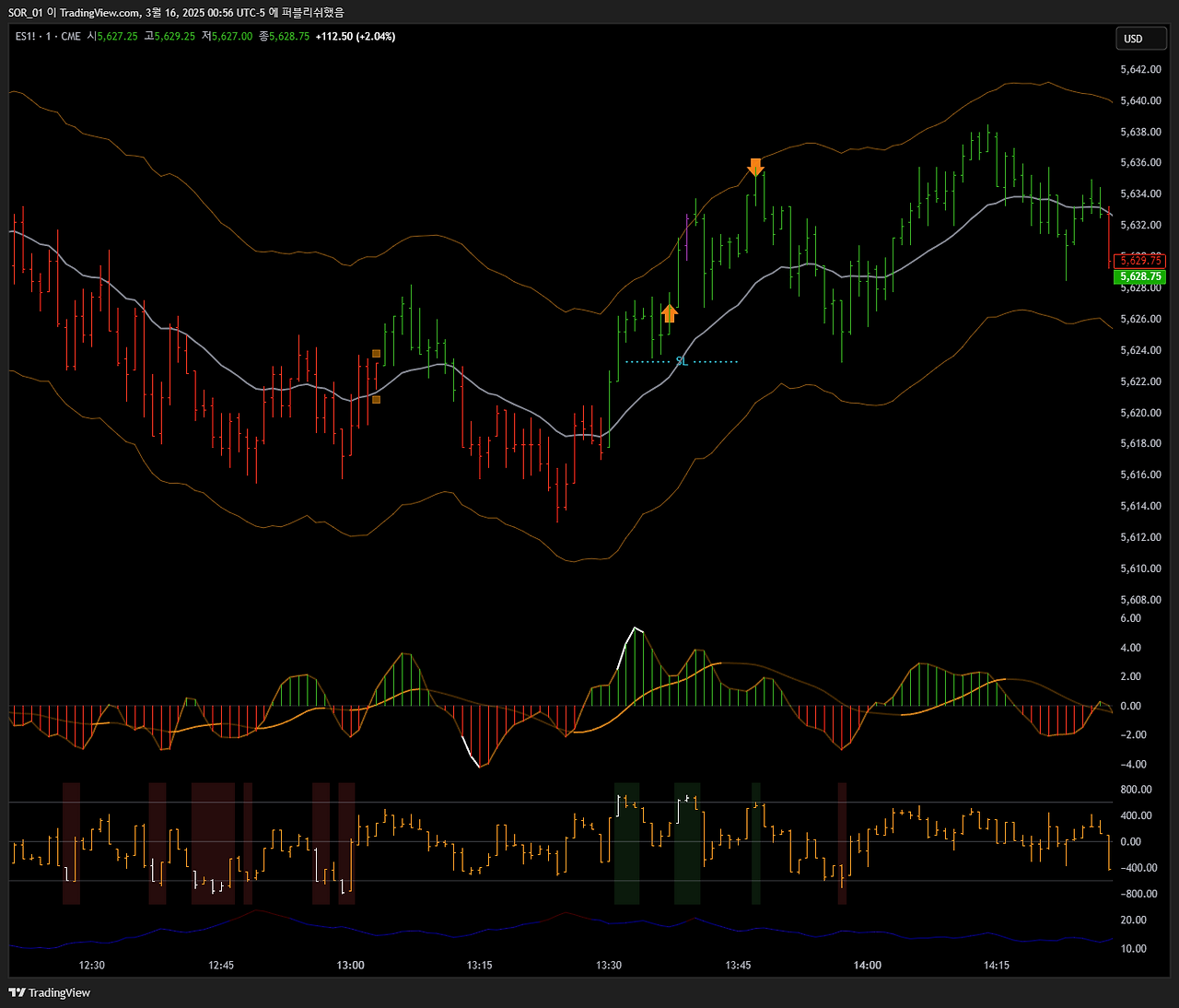The height and width of the screenshot is (1008, 1179).
Task: Click the positive 800.00 scale label
Action: coord(1136,790)
